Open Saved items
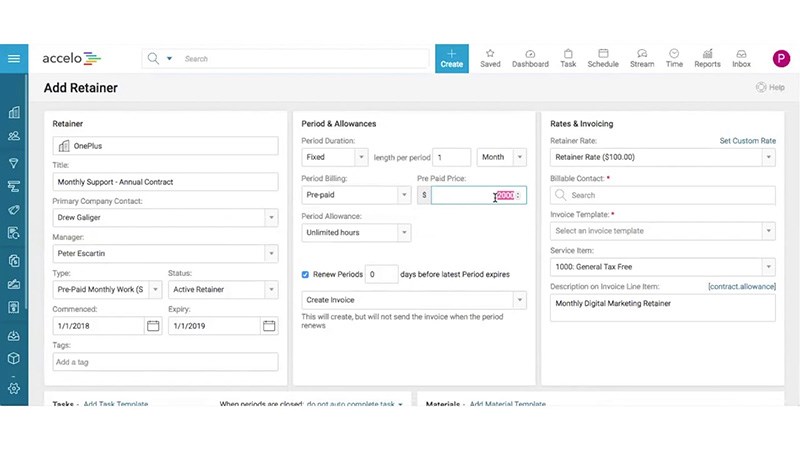The height and width of the screenshot is (450, 800). pos(490,59)
